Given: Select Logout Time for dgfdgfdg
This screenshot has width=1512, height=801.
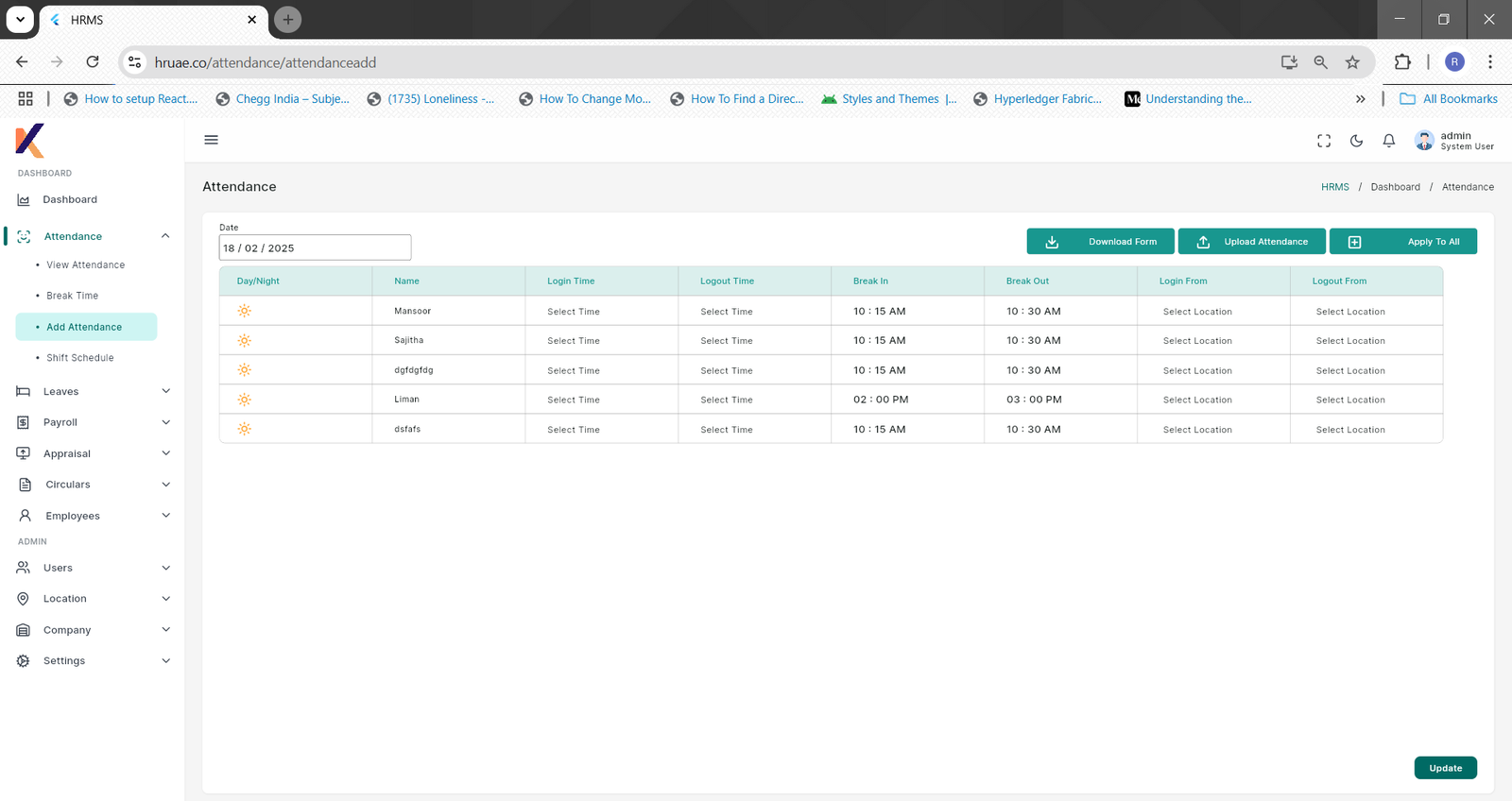Looking at the screenshot, I should (727, 371).
